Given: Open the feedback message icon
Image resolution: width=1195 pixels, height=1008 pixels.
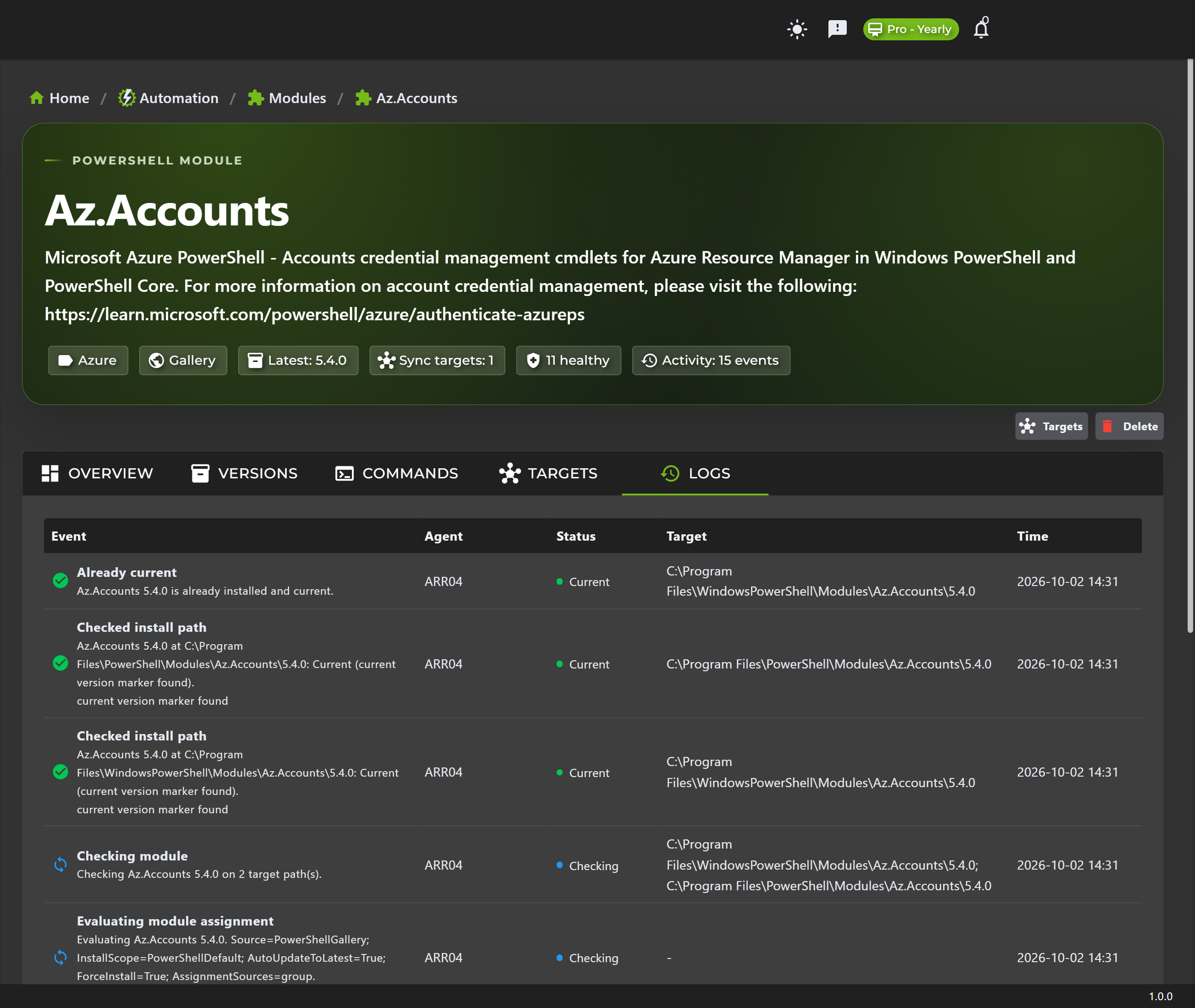Looking at the screenshot, I should coord(837,29).
